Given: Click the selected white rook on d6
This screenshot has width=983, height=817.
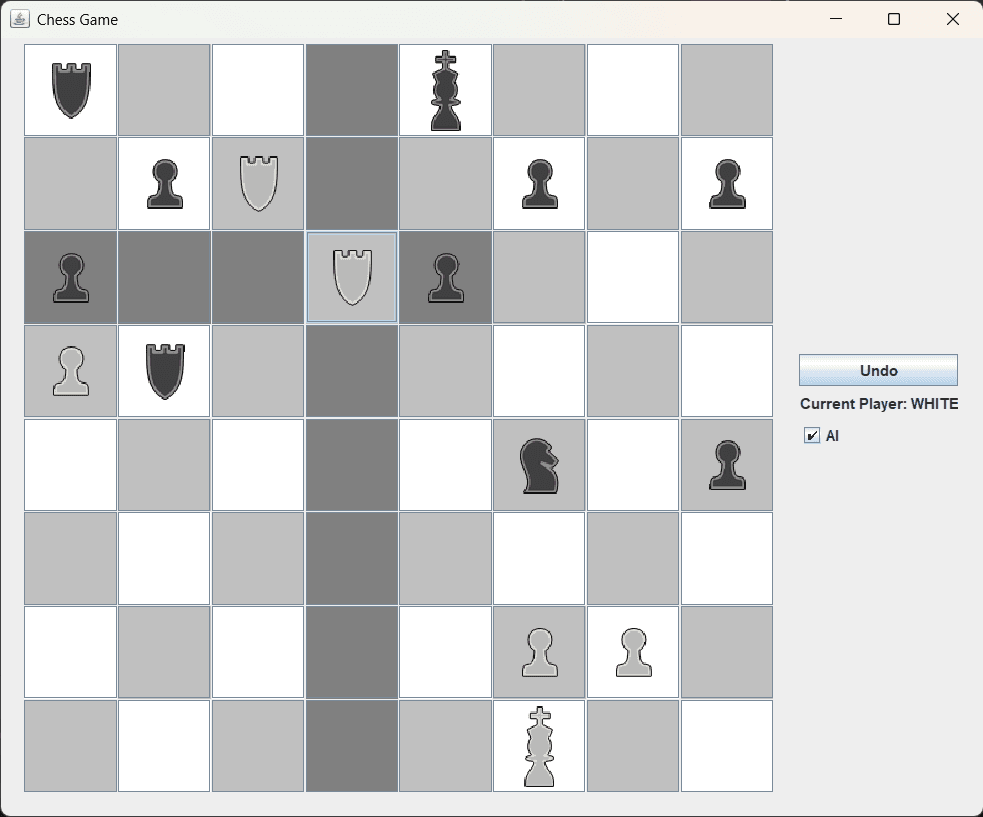Looking at the screenshot, I should click(x=352, y=277).
